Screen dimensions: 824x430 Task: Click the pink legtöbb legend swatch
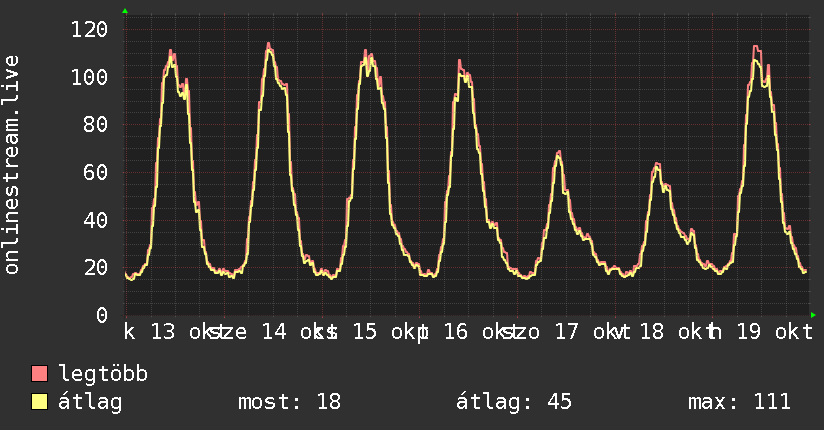tap(39, 373)
